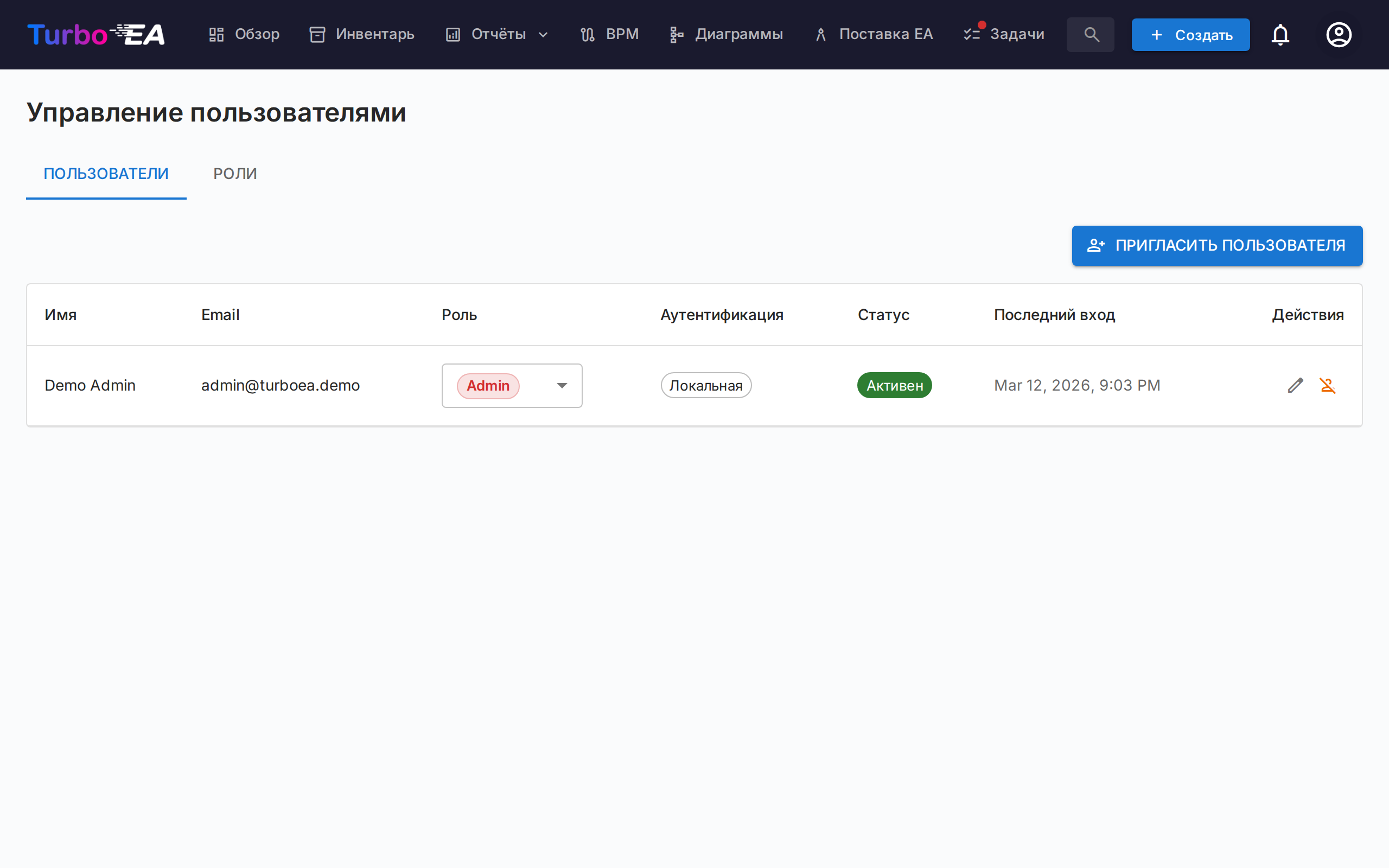
Task: Expand the Отчёты menu
Action: tap(497, 34)
